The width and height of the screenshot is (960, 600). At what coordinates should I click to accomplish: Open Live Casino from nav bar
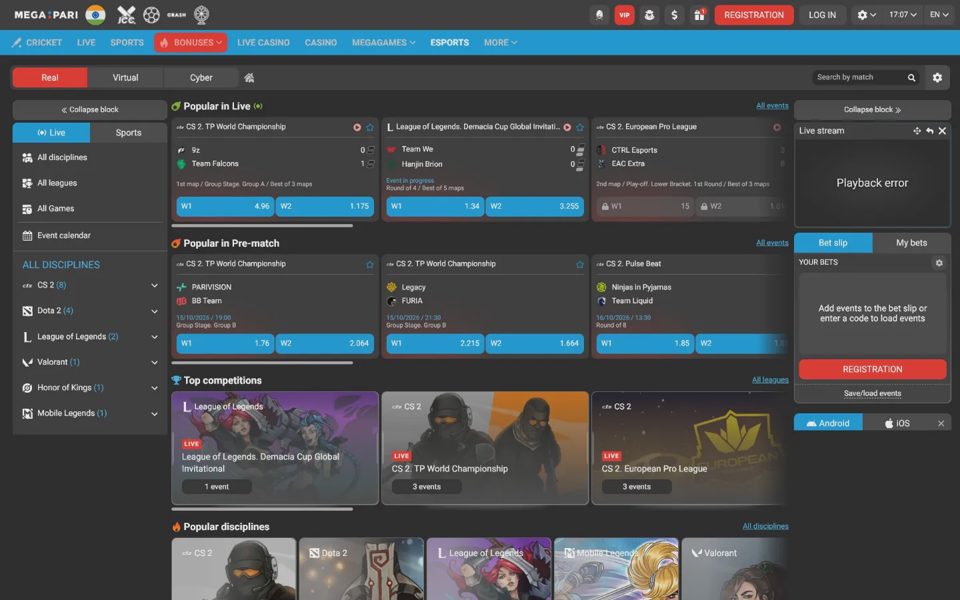[x=263, y=43]
